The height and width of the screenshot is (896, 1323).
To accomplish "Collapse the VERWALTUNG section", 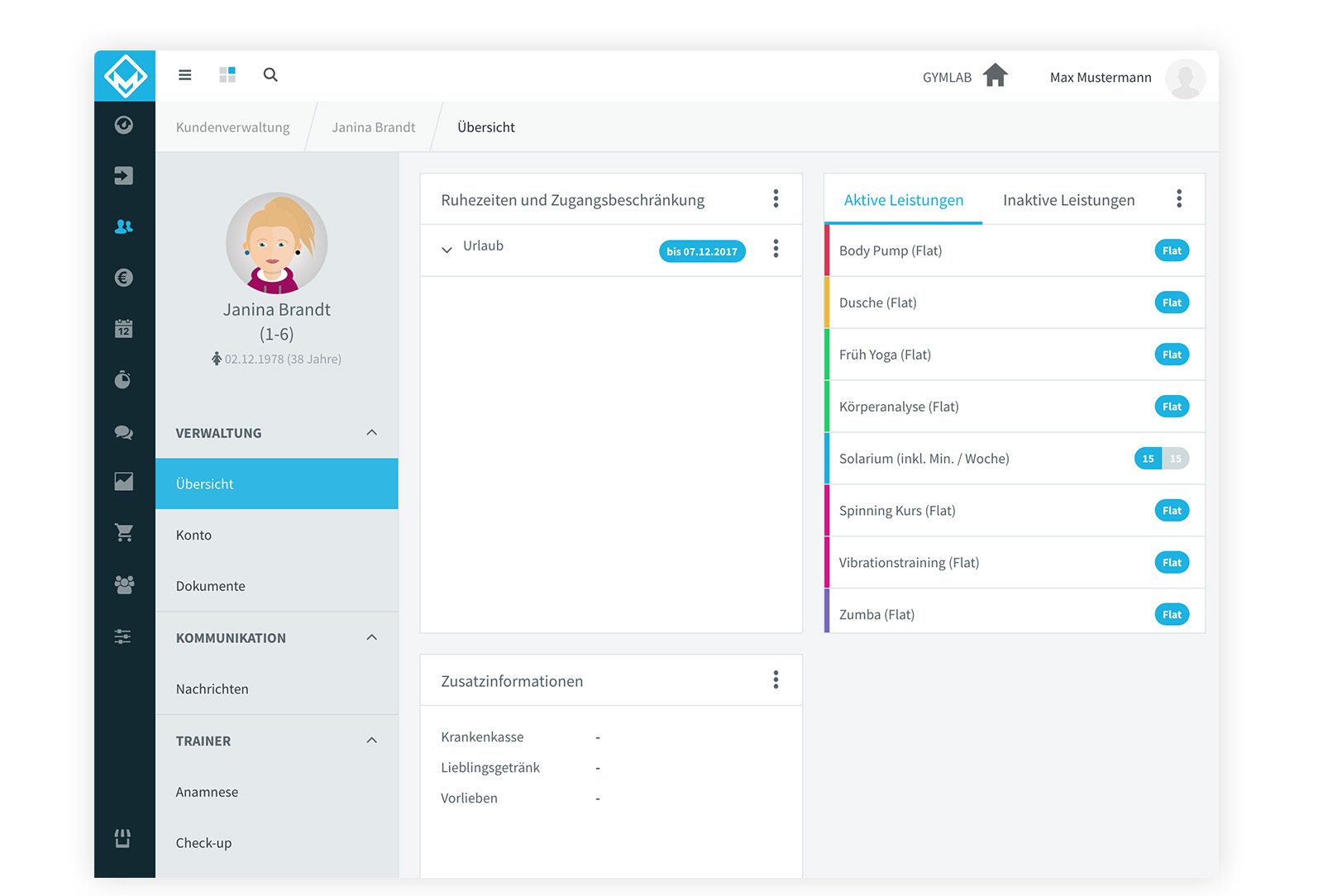I will point(372,432).
